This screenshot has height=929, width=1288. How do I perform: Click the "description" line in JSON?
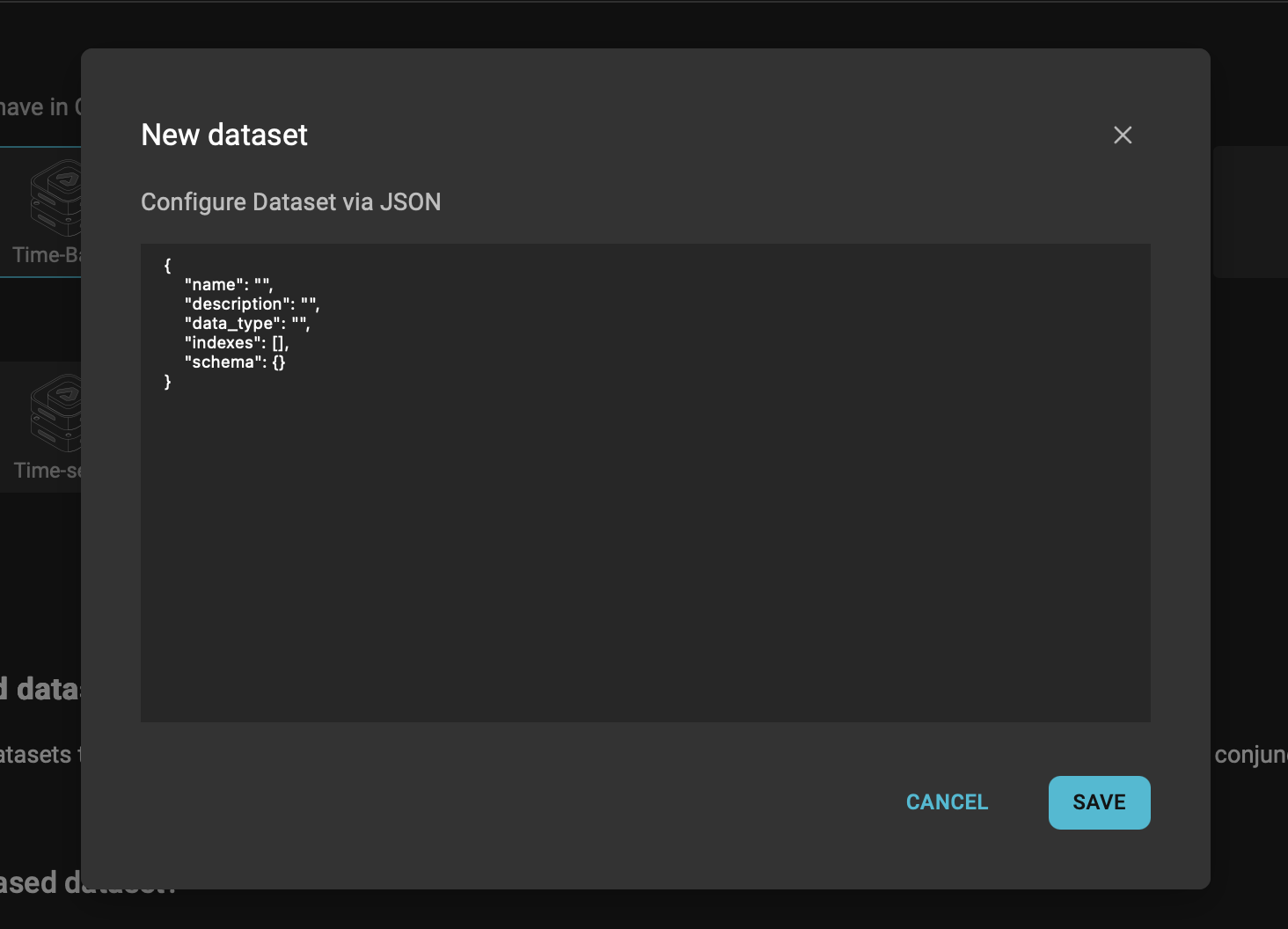(x=252, y=304)
